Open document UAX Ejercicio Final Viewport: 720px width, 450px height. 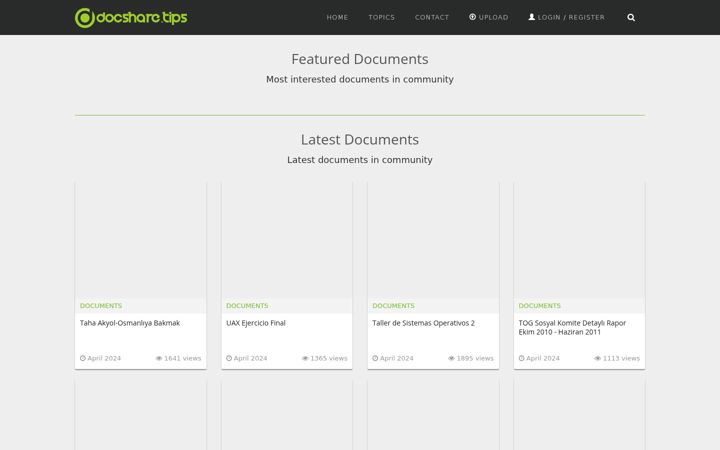(256, 323)
